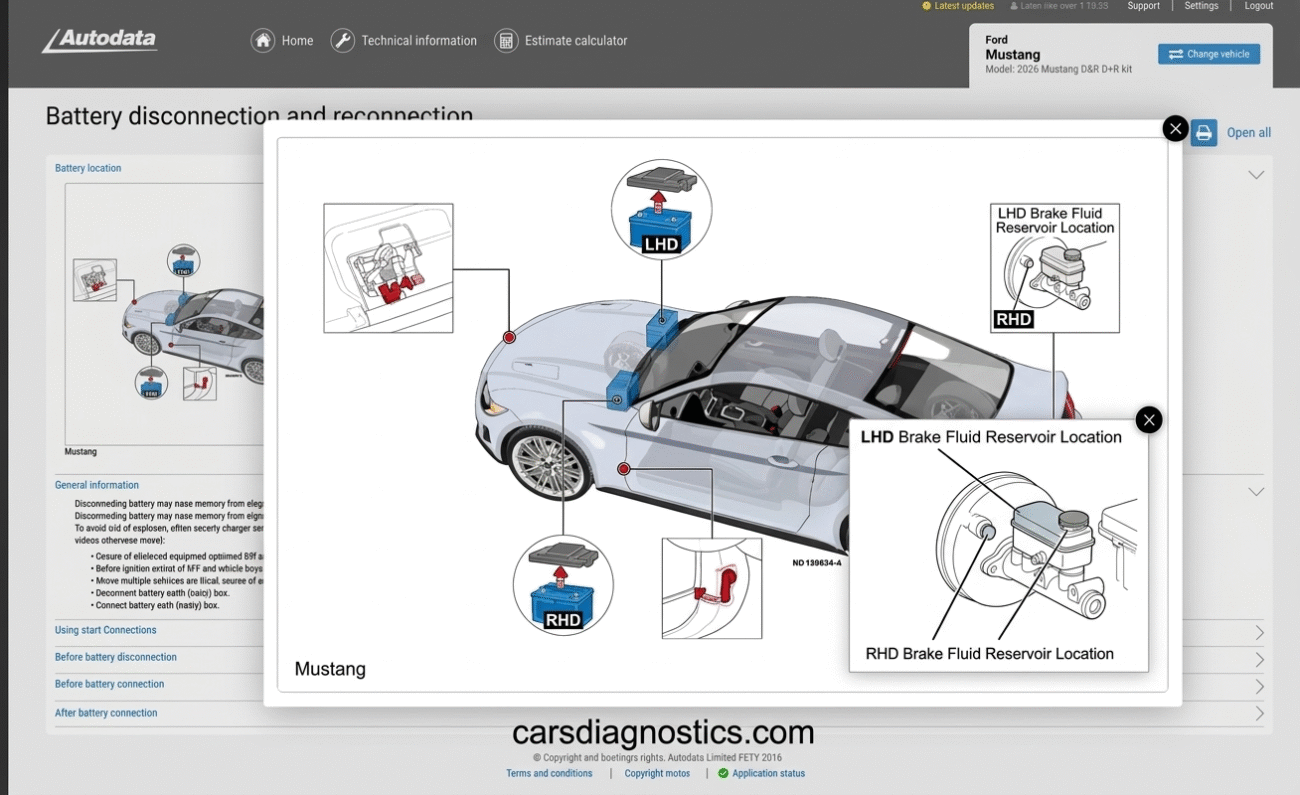
Task: Click the red marker on the car hood
Action: click(509, 338)
